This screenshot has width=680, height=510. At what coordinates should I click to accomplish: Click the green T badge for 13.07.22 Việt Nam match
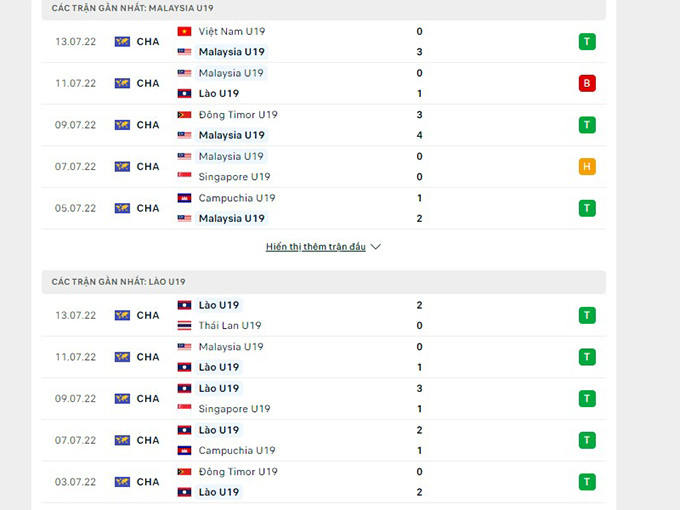point(587,41)
